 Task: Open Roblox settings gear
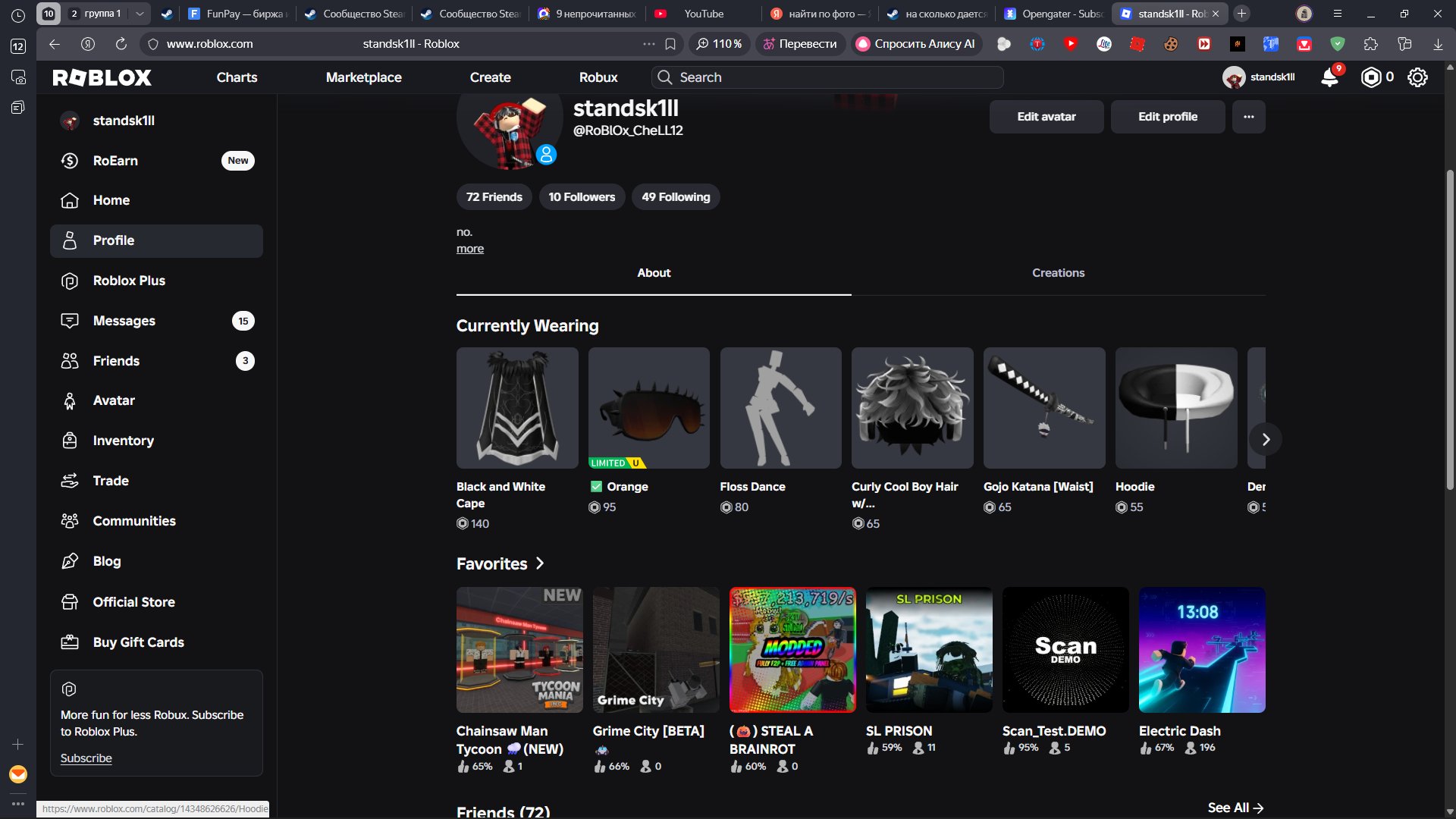pyautogui.click(x=1417, y=77)
